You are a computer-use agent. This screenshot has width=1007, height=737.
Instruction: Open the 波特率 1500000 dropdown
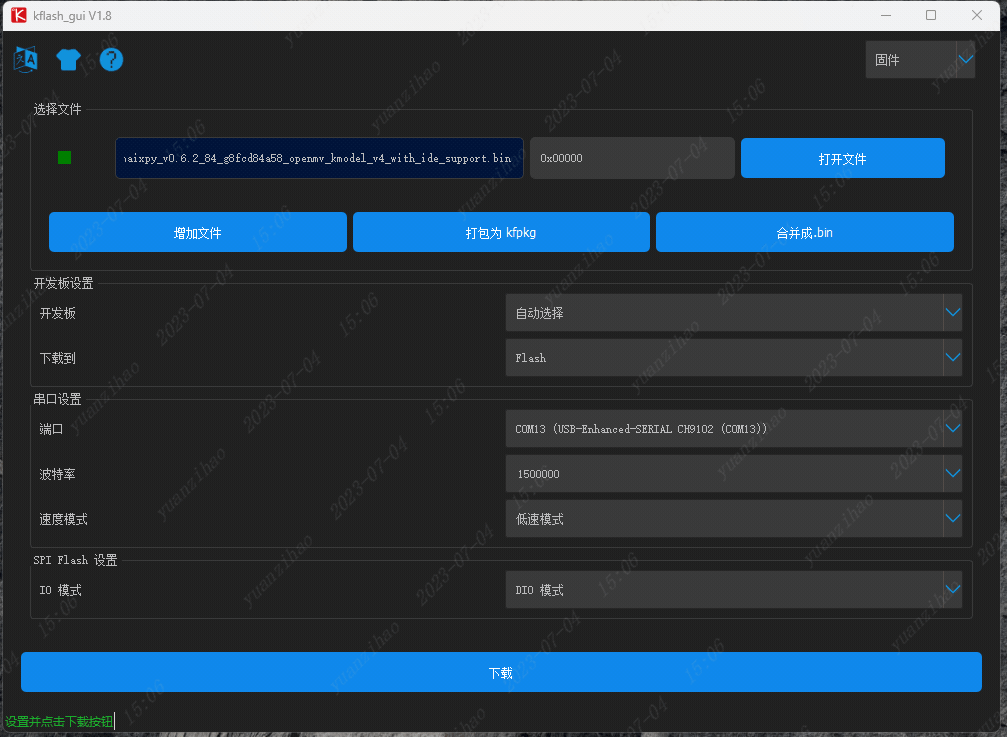tap(733, 474)
